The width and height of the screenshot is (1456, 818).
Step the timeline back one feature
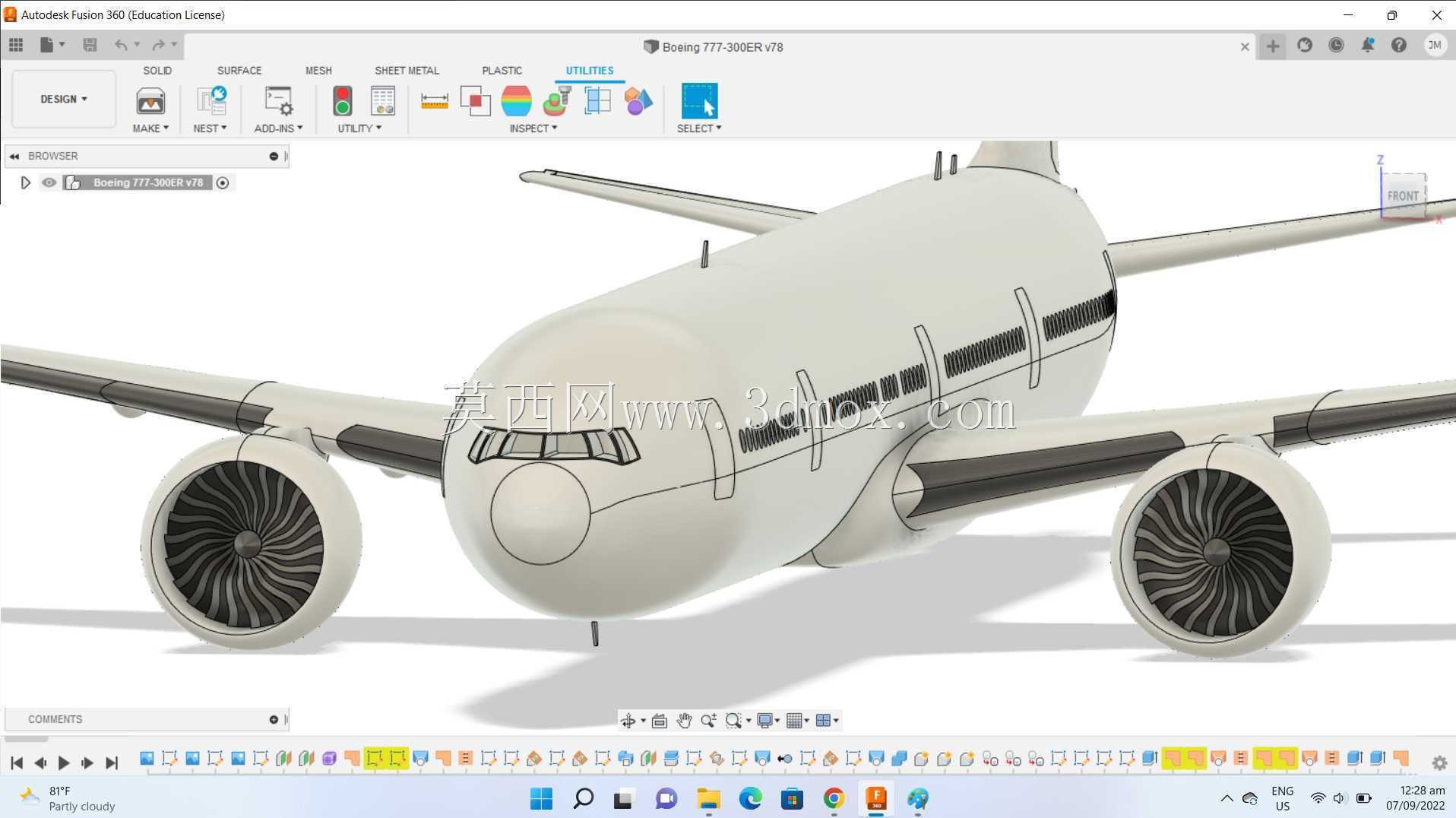point(40,763)
